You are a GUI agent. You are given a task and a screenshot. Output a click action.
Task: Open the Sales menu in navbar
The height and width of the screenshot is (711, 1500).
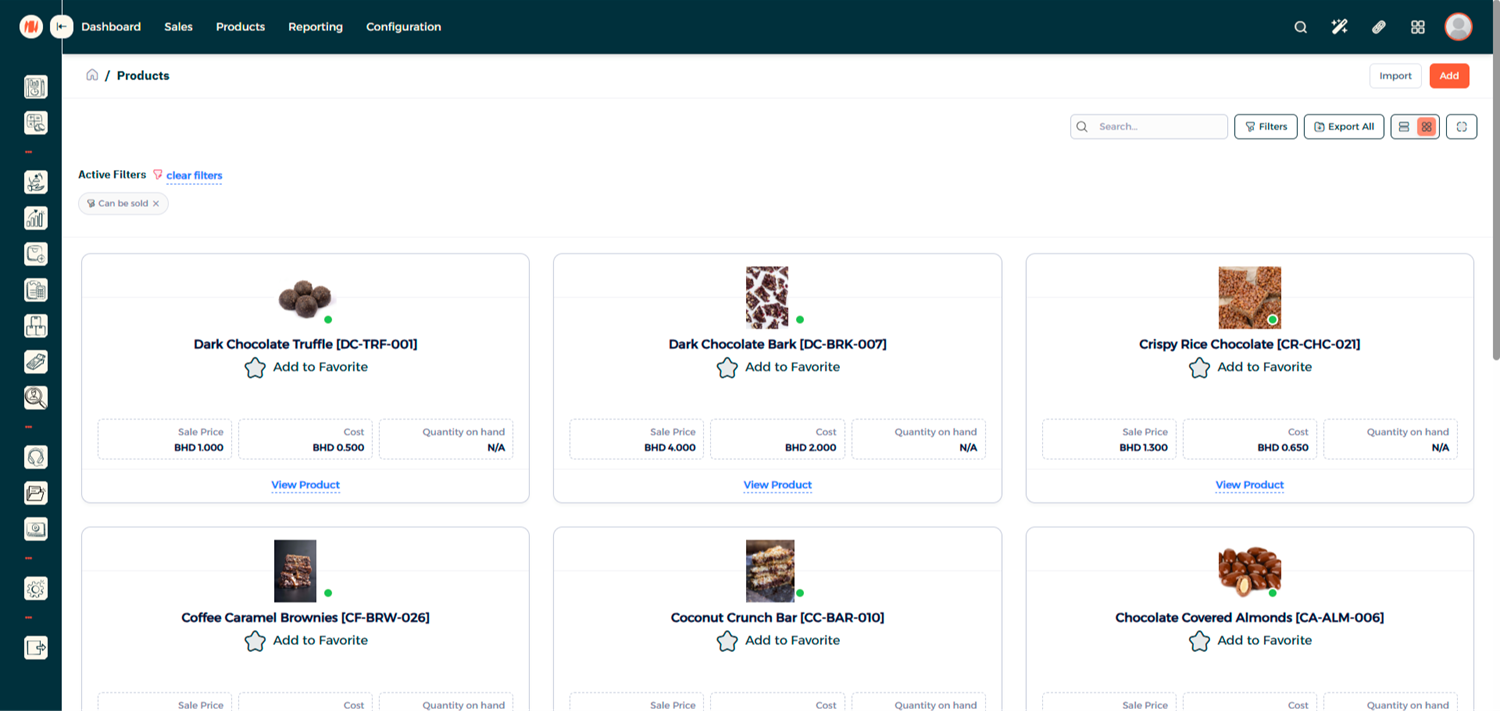pyautogui.click(x=178, y=27)
